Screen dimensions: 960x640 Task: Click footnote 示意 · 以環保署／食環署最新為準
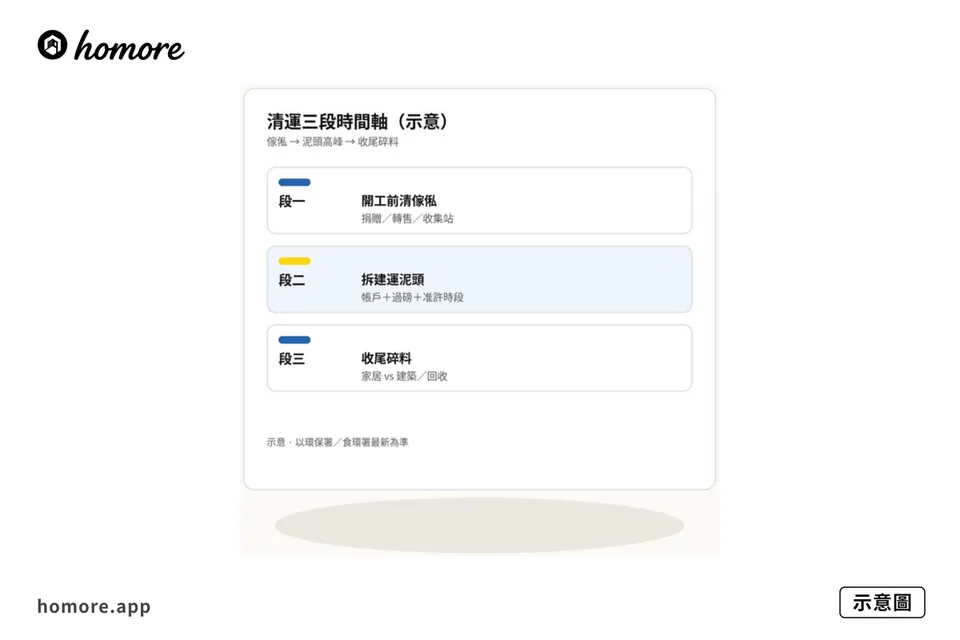(337, 442)
